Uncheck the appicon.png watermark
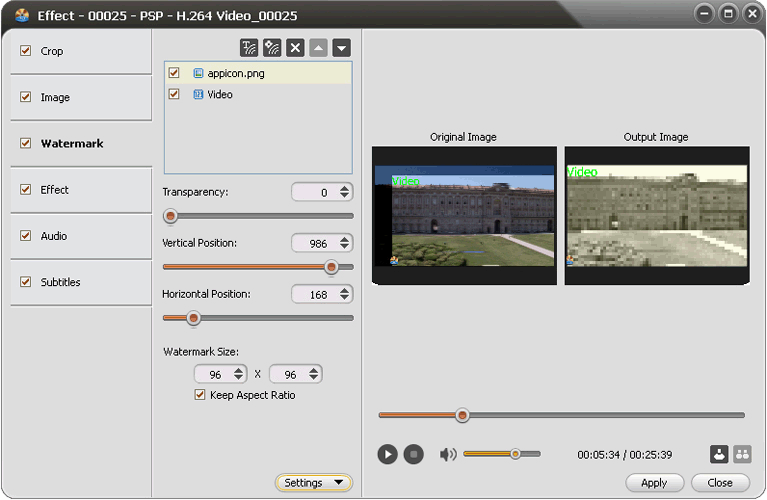The image size is (767, 500). tap(174, 73)
